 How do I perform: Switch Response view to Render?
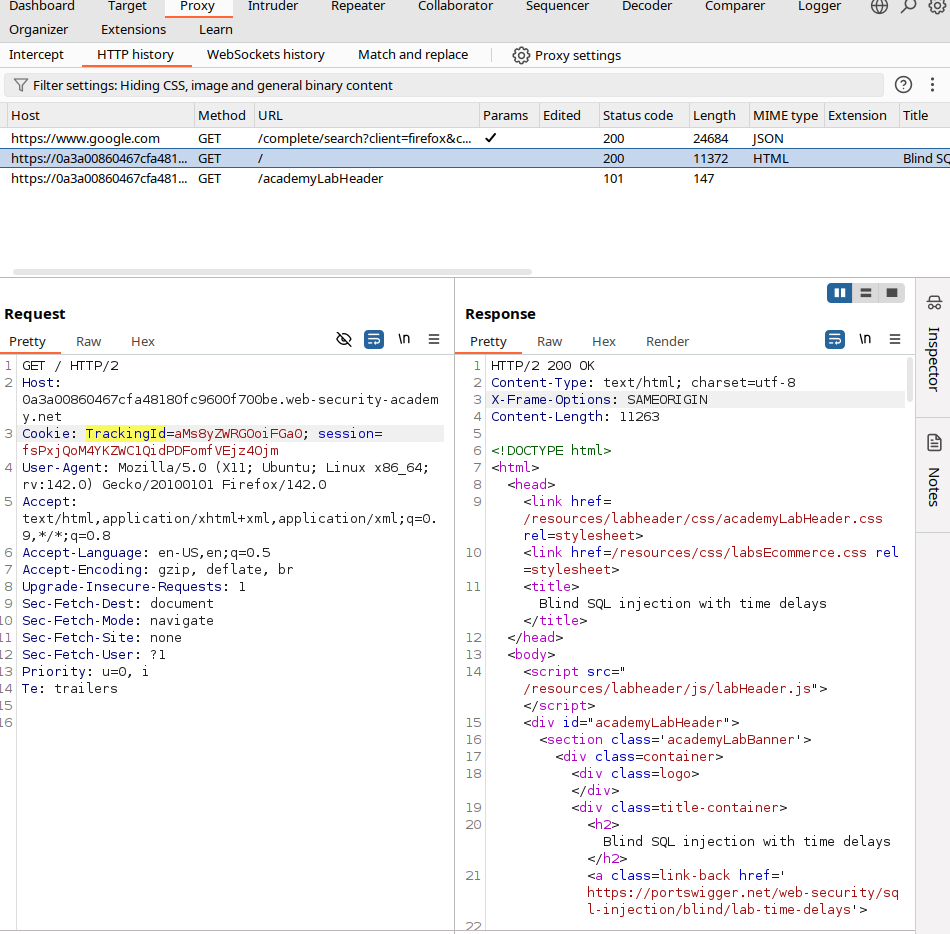tap(668, 342)
